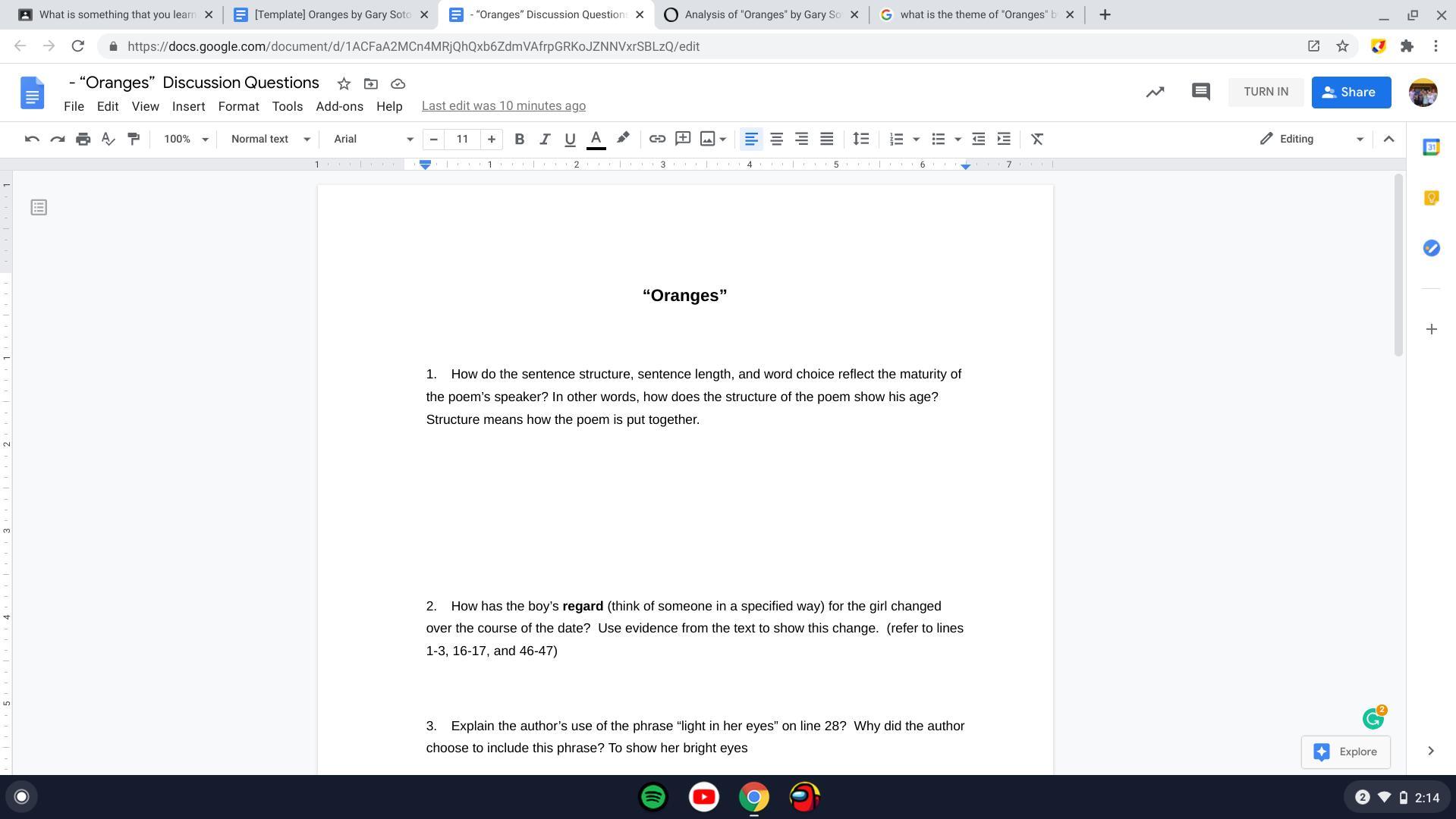1456x819 pixels.
Task: Print the document using printer icon
Action: [x=83, y=139]
